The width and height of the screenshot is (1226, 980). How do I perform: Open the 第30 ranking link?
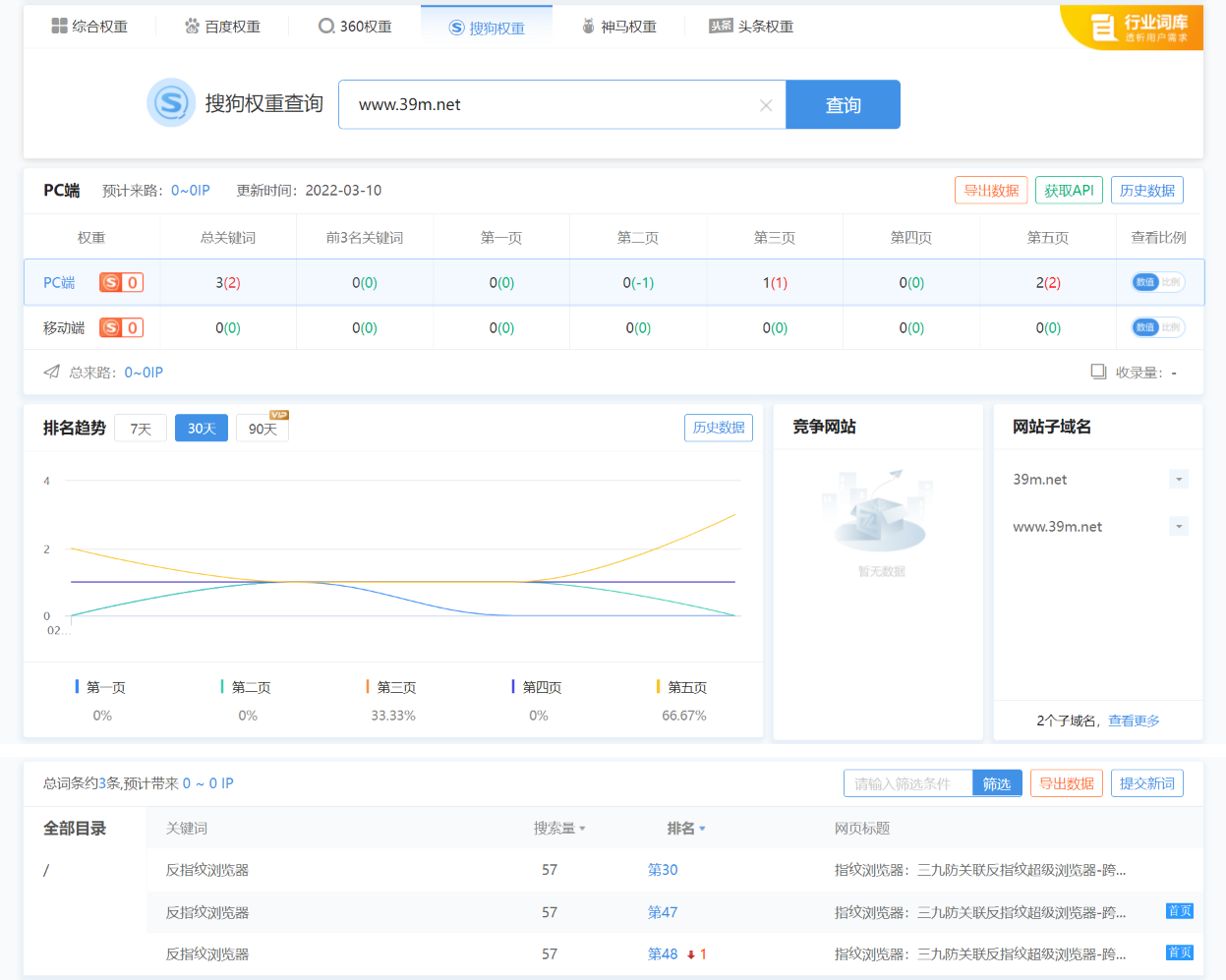pyautogui.click(x=663, y=870)
